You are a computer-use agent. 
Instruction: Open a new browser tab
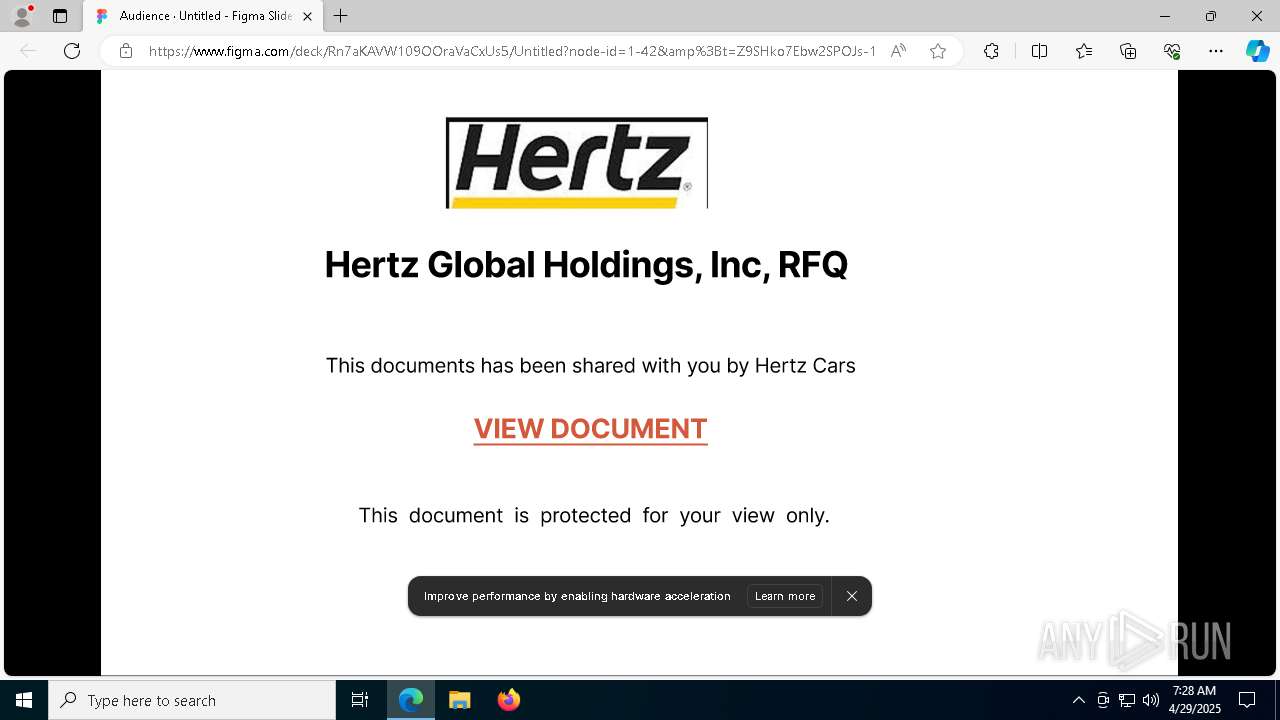[x=341, y=16]
